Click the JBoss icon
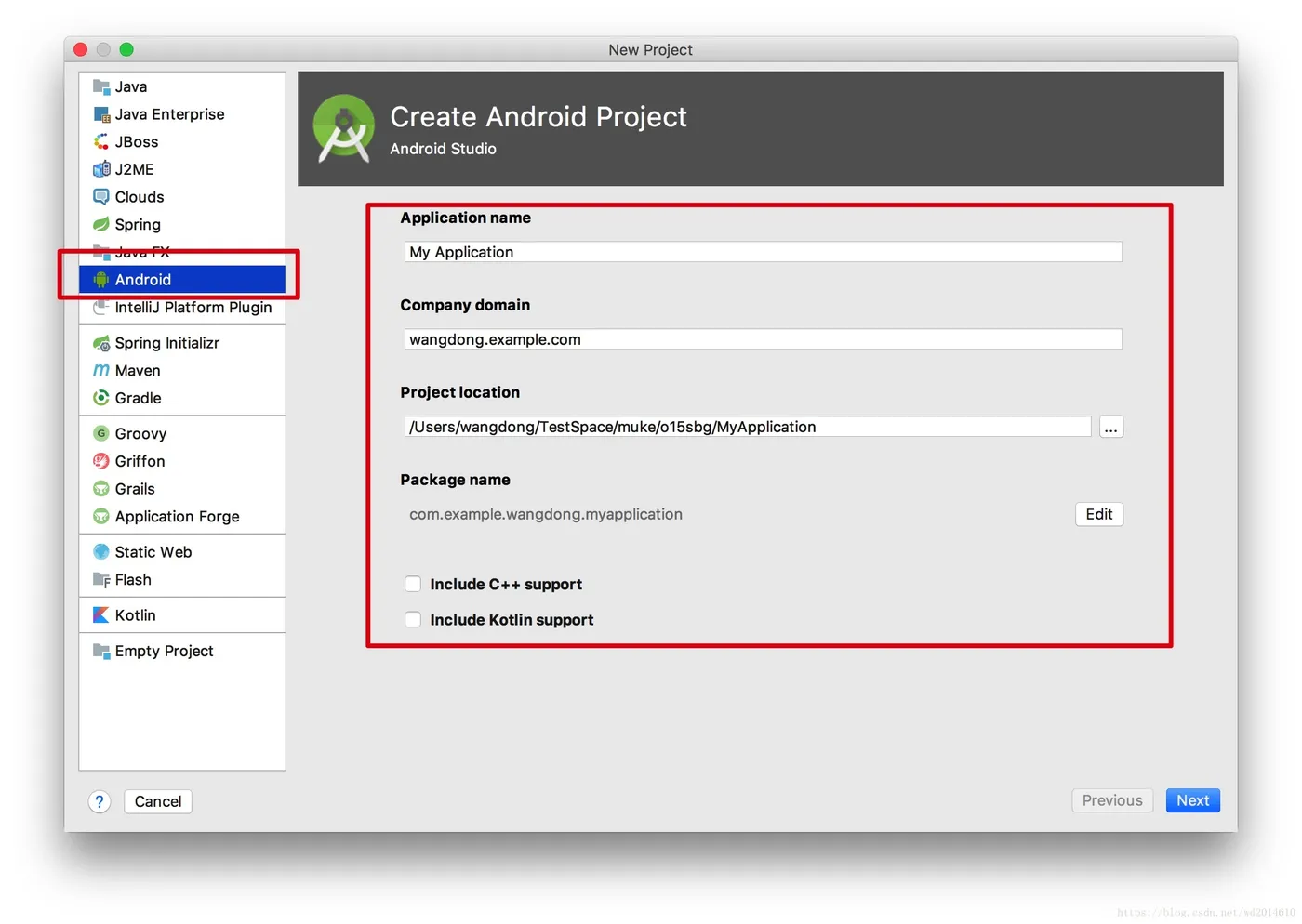The height and width of the screenshot is (924, 1302). click(101, 141)
